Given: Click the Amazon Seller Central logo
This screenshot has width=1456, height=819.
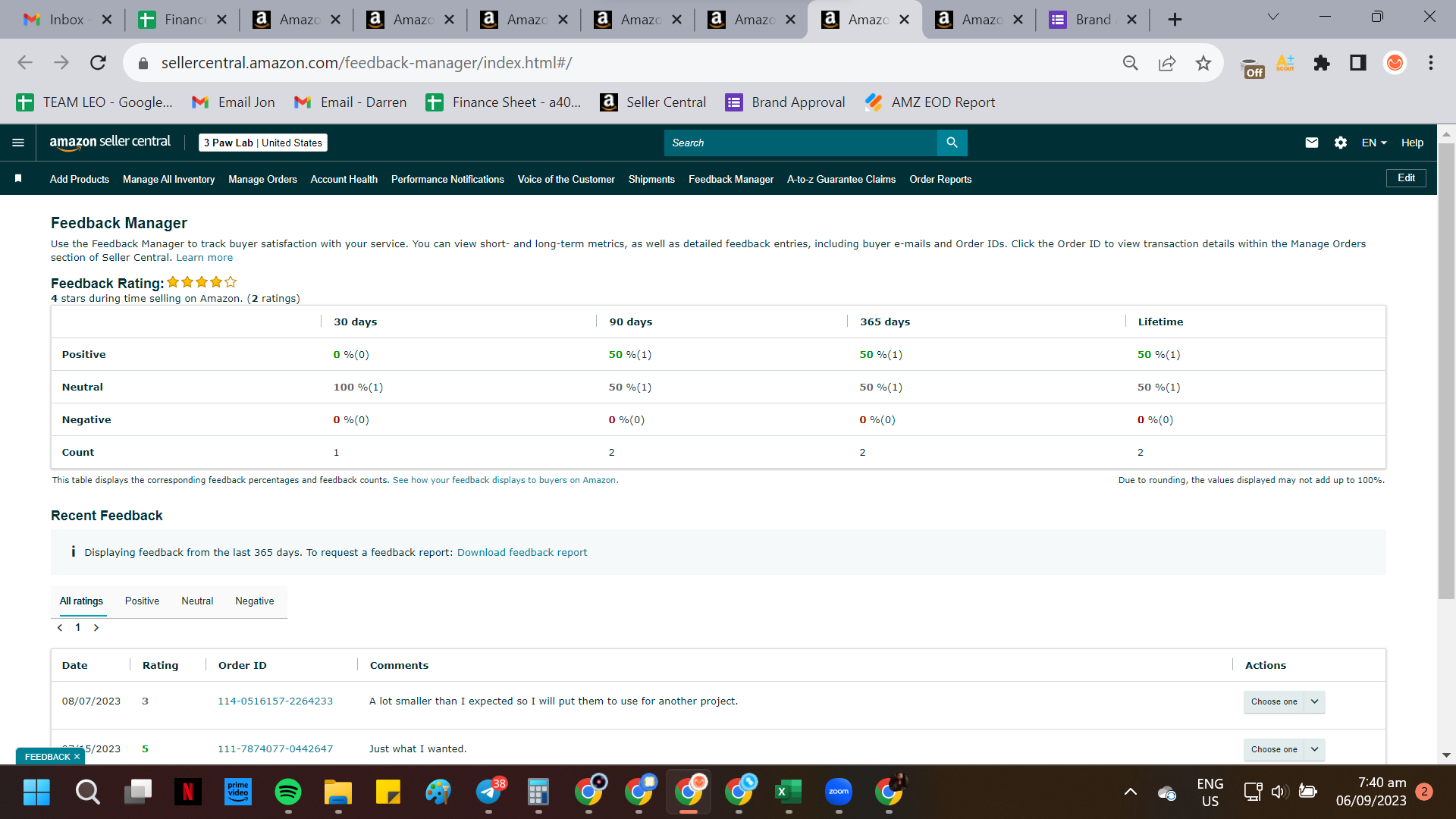Looking at the screenshot, I should pyautogui.click(x=110, y=143).
